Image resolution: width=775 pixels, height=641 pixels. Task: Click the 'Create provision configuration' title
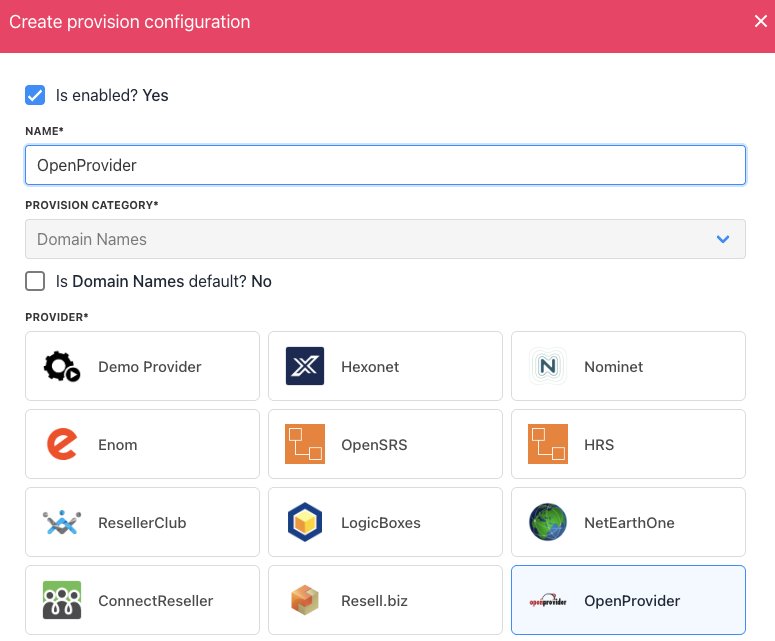click(129, 22)
